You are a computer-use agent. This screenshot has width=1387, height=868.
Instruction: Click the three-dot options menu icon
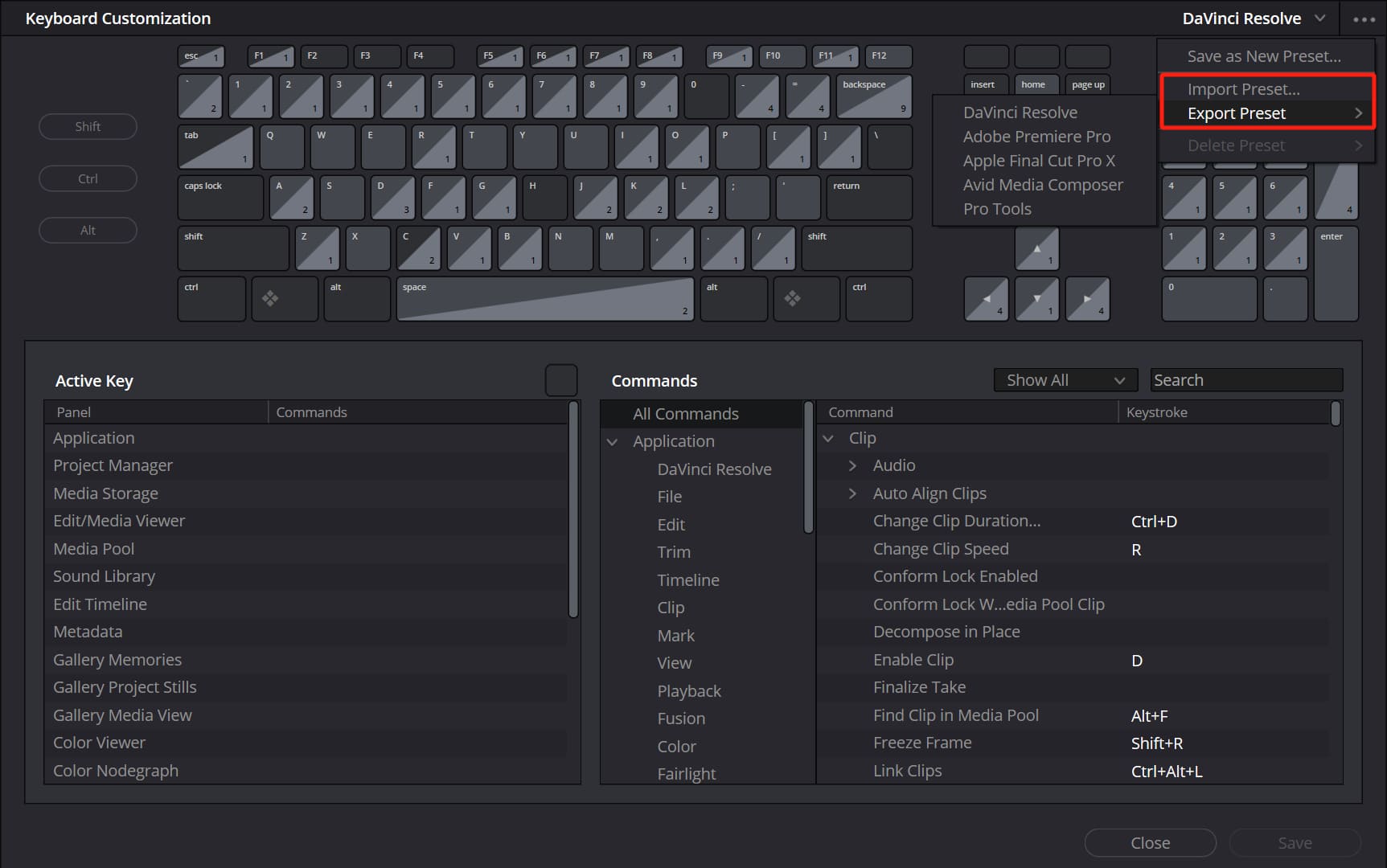click(1364, 19)
